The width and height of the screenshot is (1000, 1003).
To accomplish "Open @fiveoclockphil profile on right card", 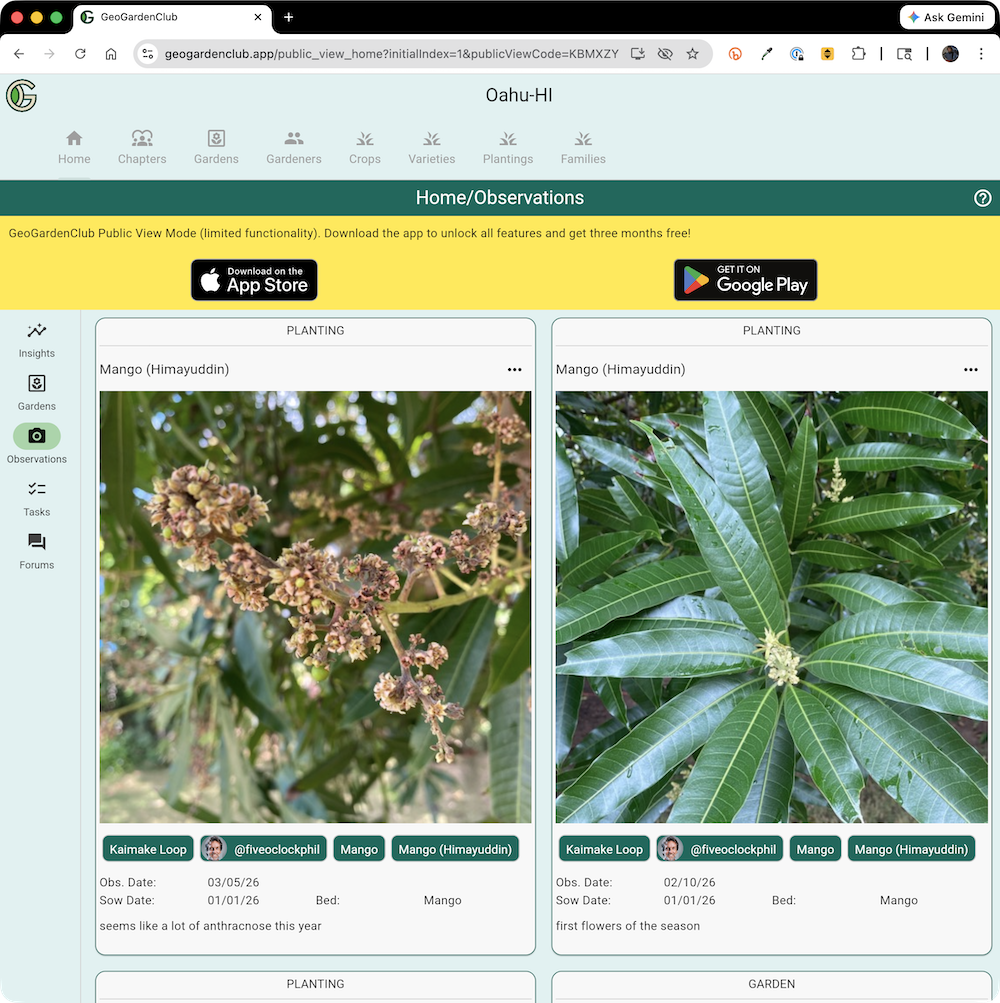I will click(719, 849).
